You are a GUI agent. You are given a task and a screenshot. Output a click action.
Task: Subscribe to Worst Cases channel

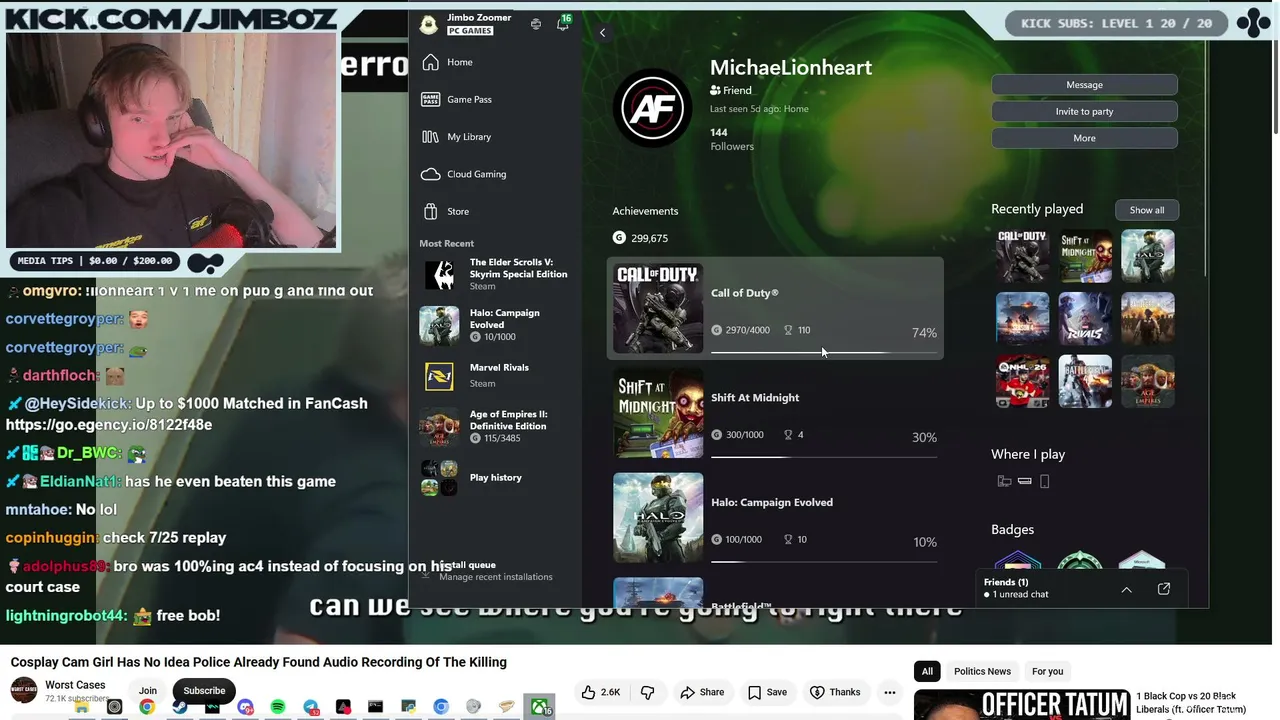204,691
